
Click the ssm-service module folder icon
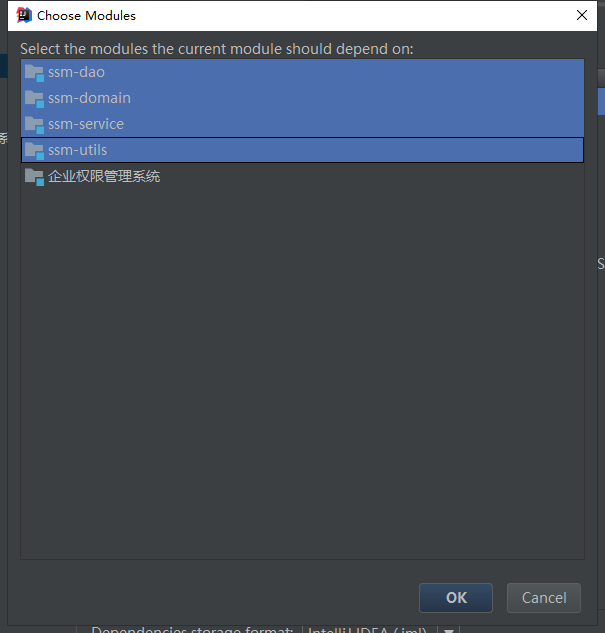click(x=34, y=125)
